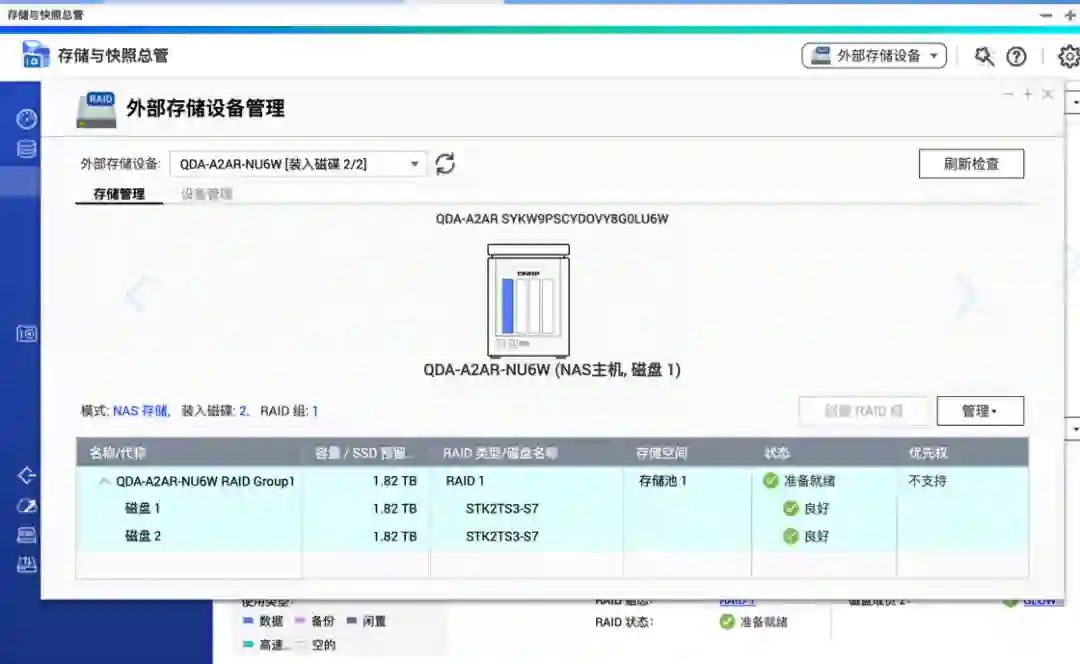Image resolution: width=1080 pixels, height=664 pixels.
Task: Click the RAID 组 count link 1
Action: [x=315, y=411]
